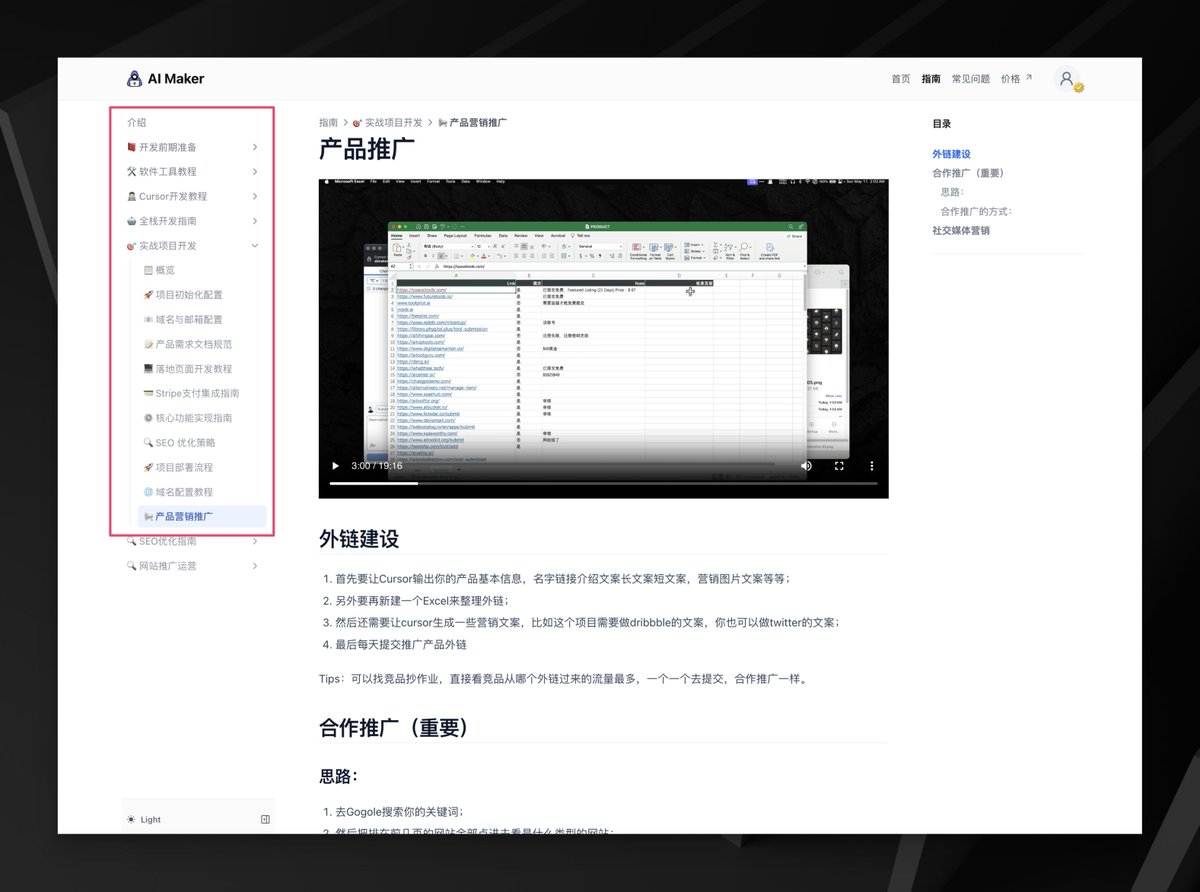Expand the 全栈开发指南 section
This screenshot has width=1200, height=892.
193,221
